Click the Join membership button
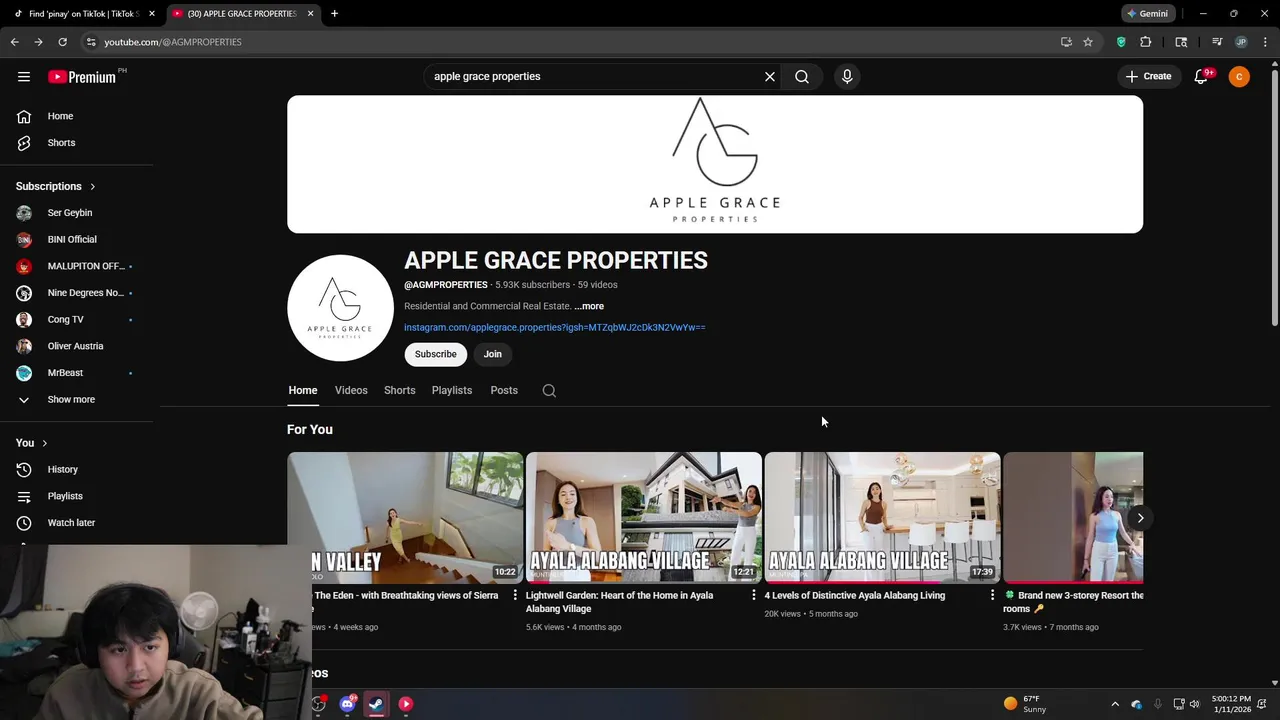 [493, 354]
